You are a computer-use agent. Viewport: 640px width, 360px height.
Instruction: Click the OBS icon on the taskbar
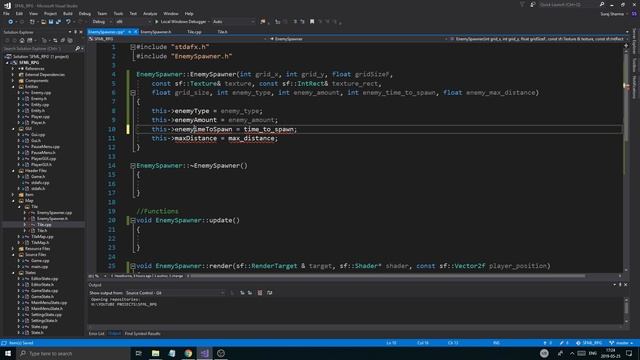click(x=221, y=353)
